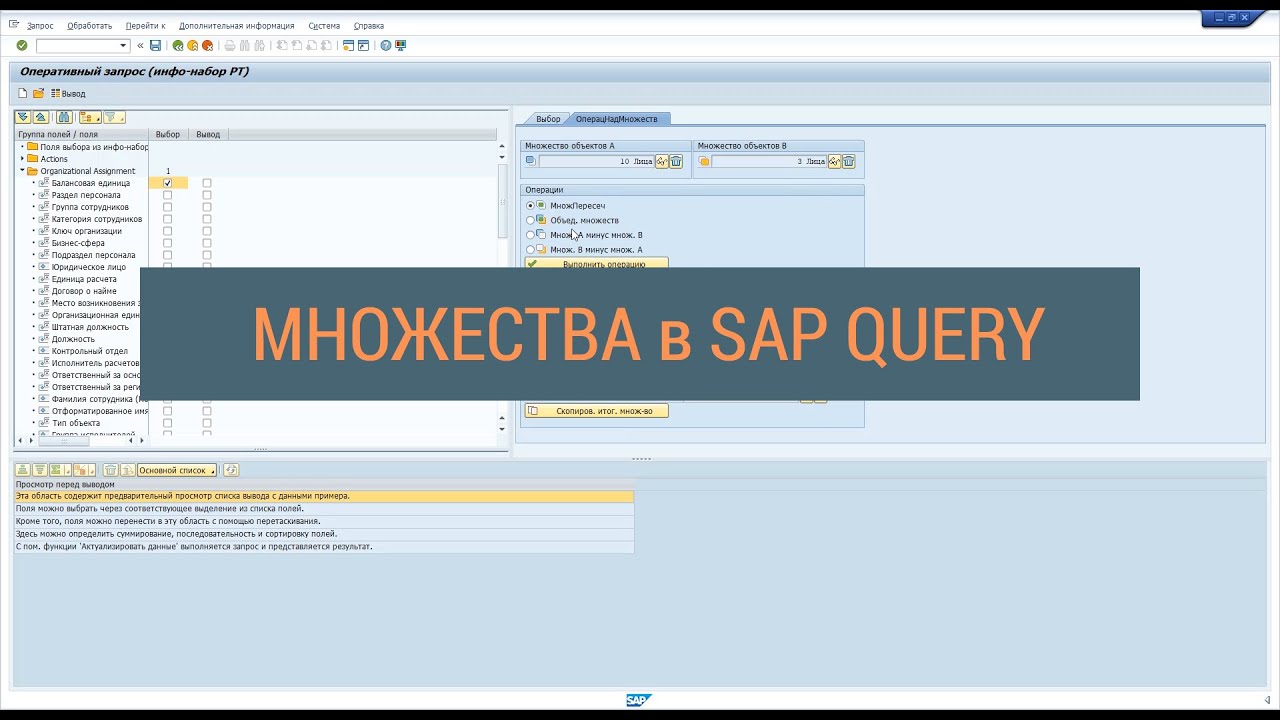The image size is (1280, 720).
Task: Click the Customize local layout monitor icon
Action: [x=400, y=45]
